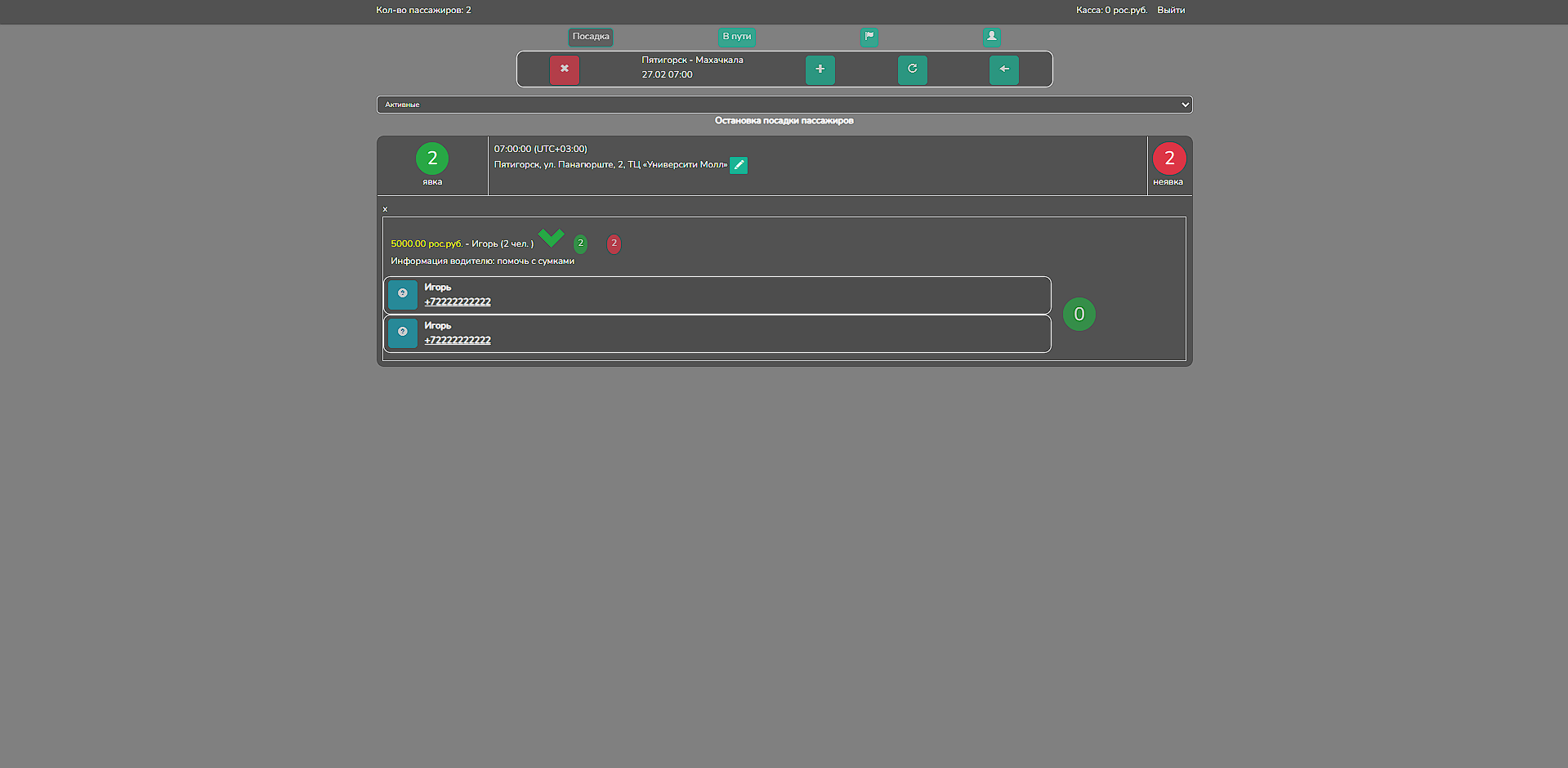
Task: Mark order arrived with small green 2 badge
Action: point(580,243)
